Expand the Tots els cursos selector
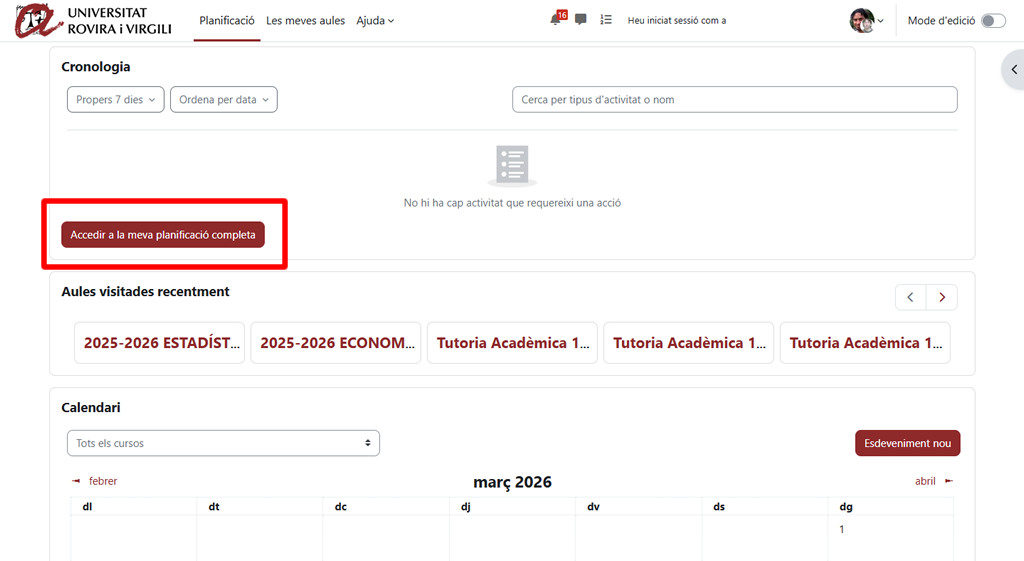1024x561 pixels. 223,443
